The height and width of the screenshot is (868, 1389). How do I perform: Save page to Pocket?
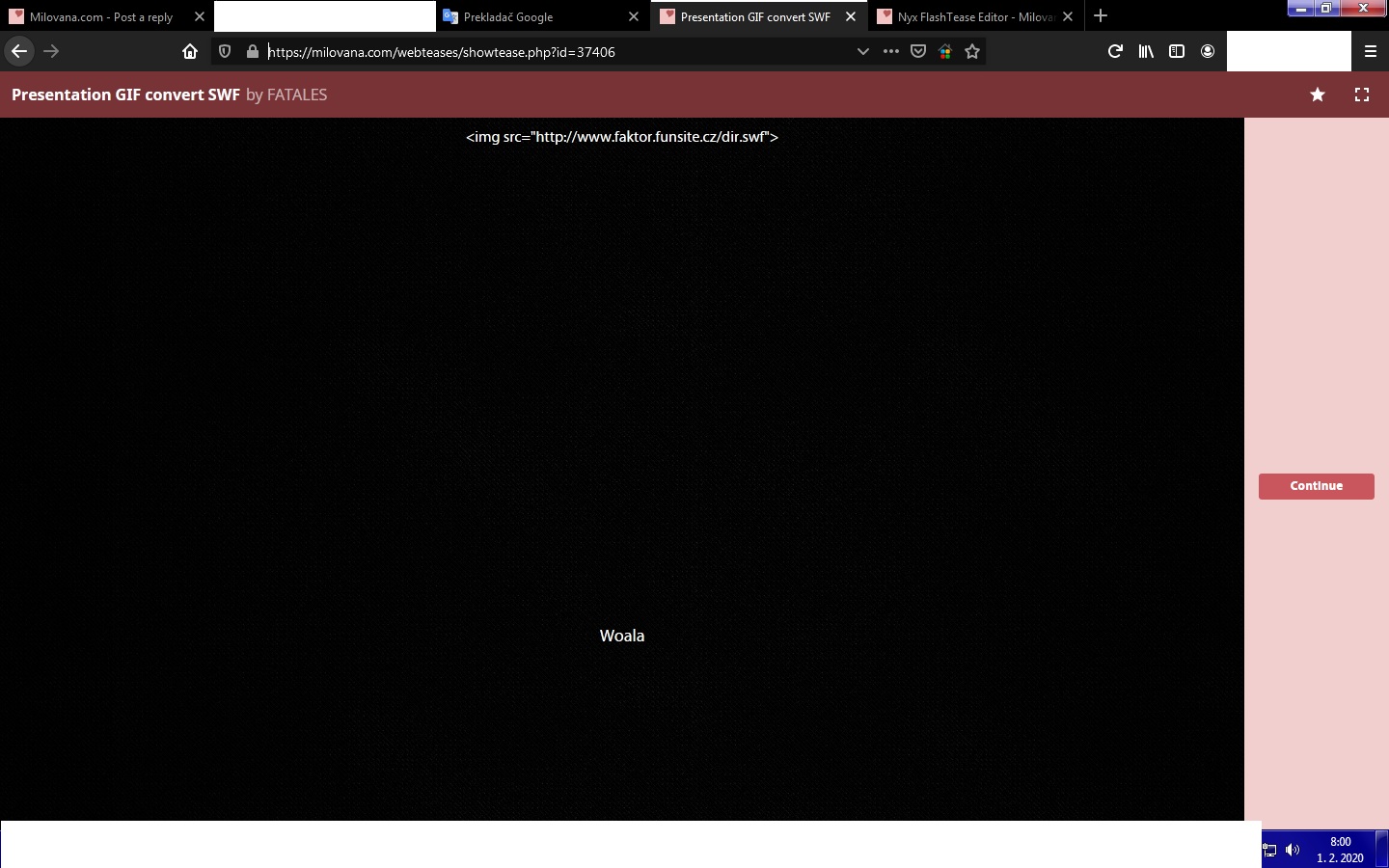click(918, 51)
